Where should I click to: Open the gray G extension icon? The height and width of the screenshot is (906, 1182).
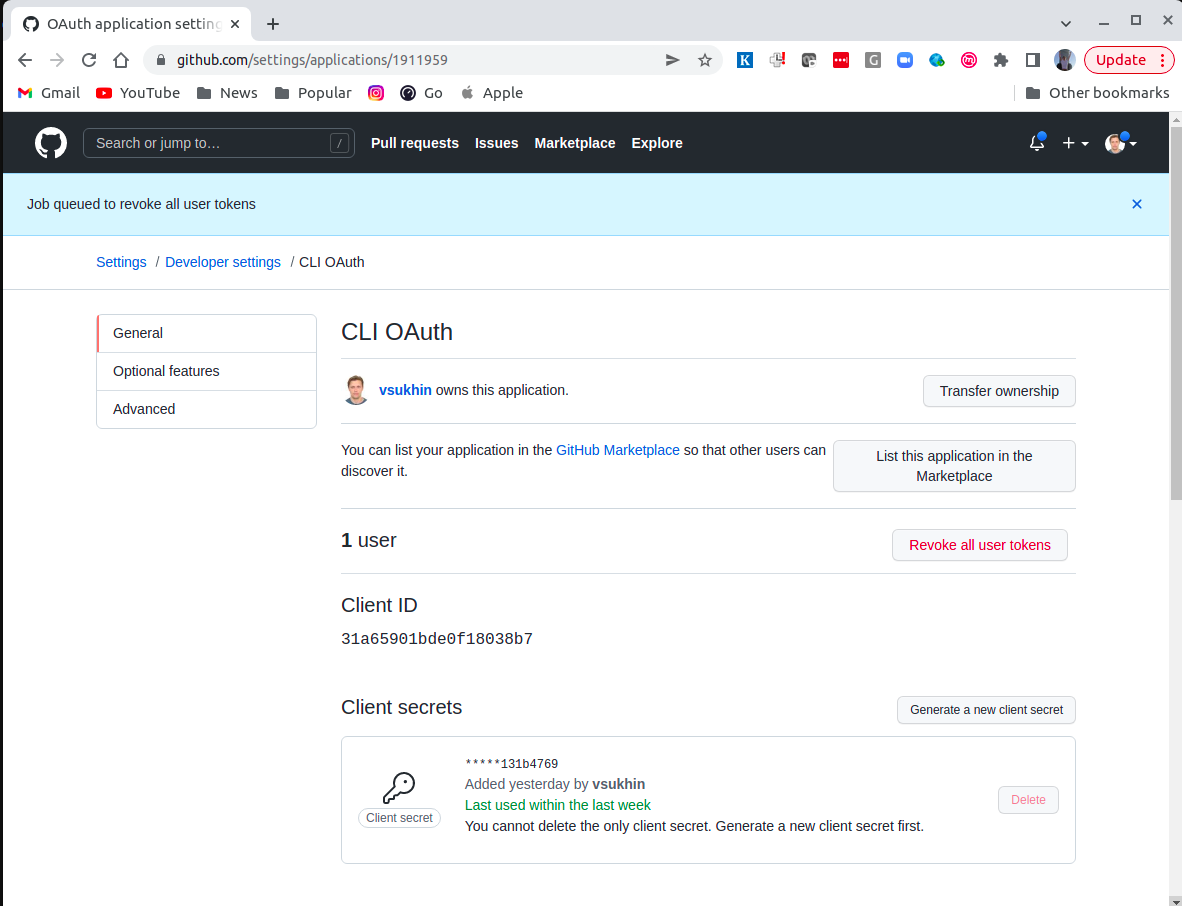(x=873, y=60)
